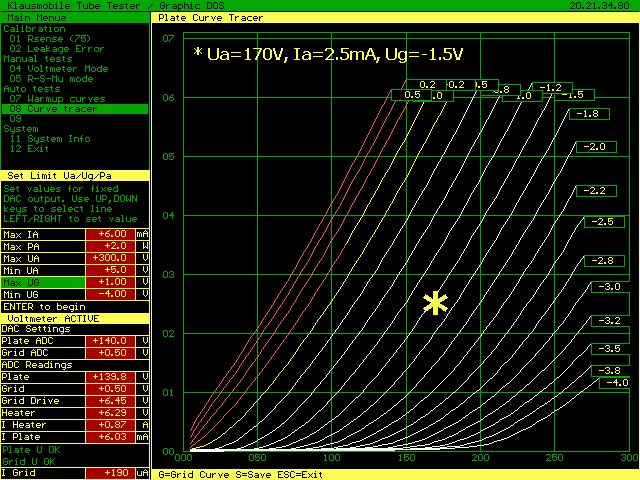Click the Grid Drive reading +6.45
640x480 pixels.
pos(110,401)
